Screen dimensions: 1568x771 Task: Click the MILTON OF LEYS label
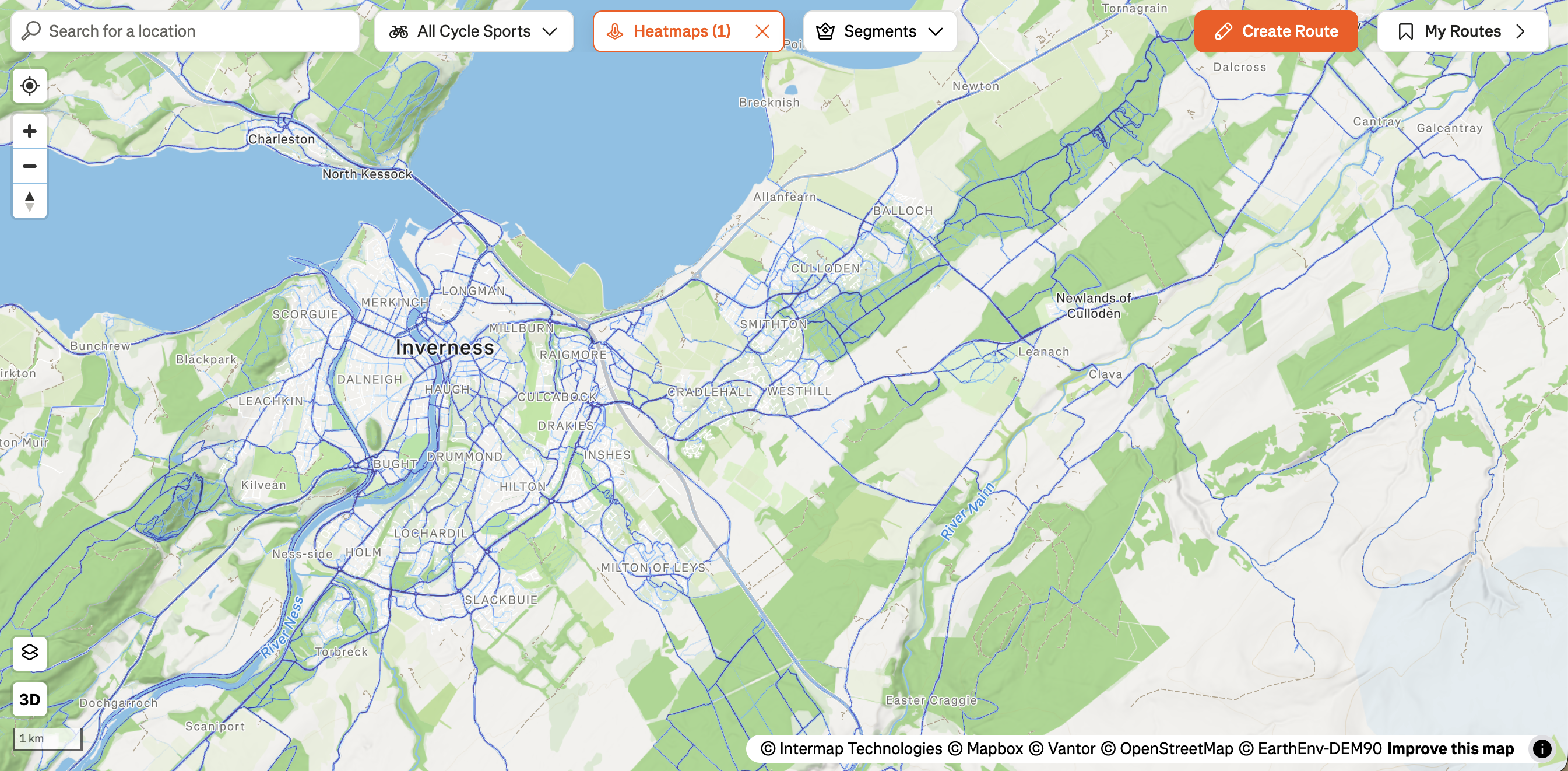pyautogui.click(x=653, y=567)
